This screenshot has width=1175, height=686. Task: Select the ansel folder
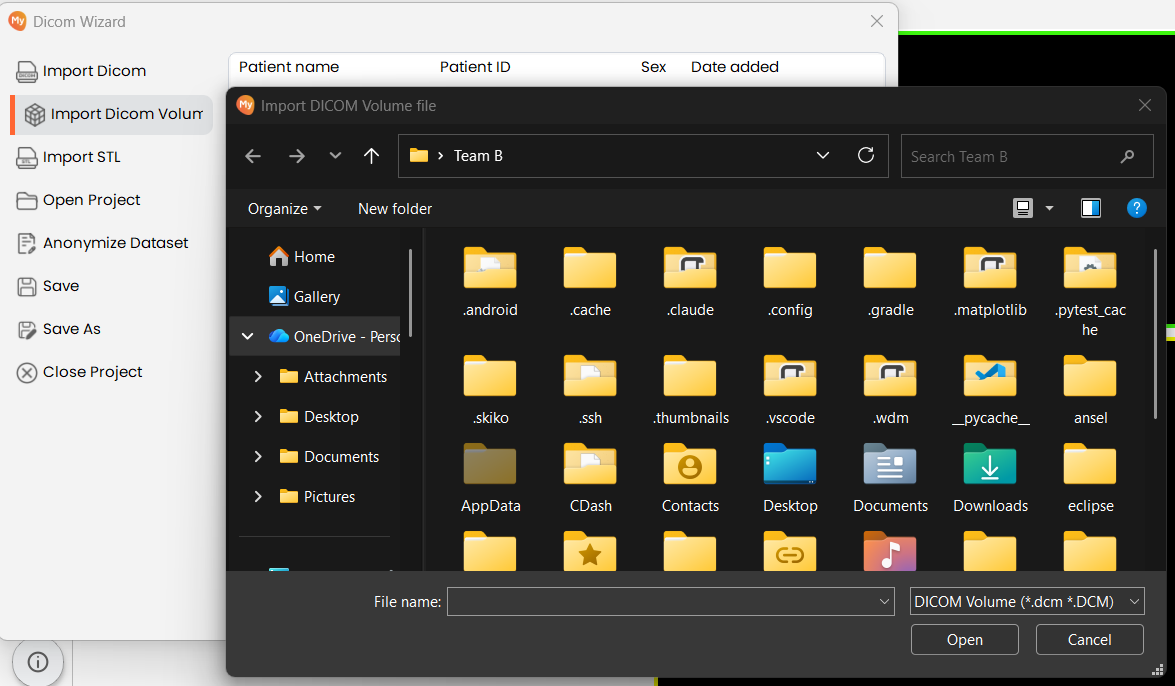[1090, 390]
